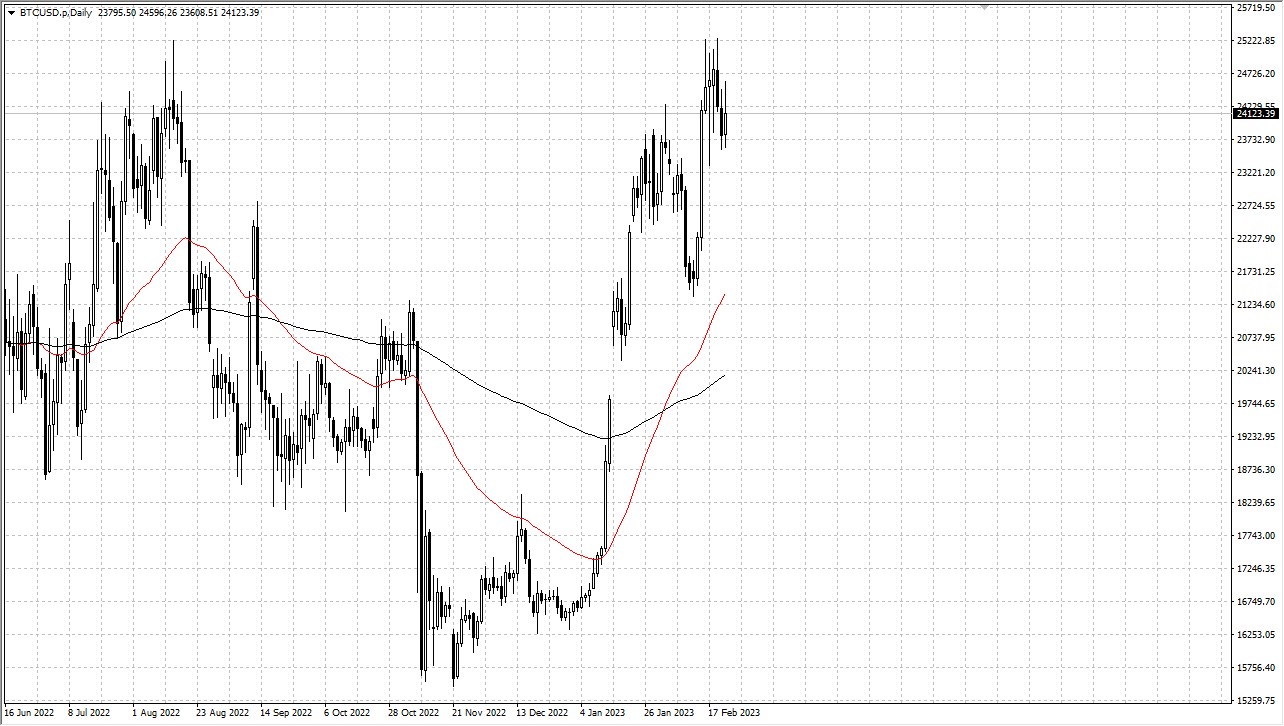Click the 17 Feb 2023 date label

click(733, 713)
